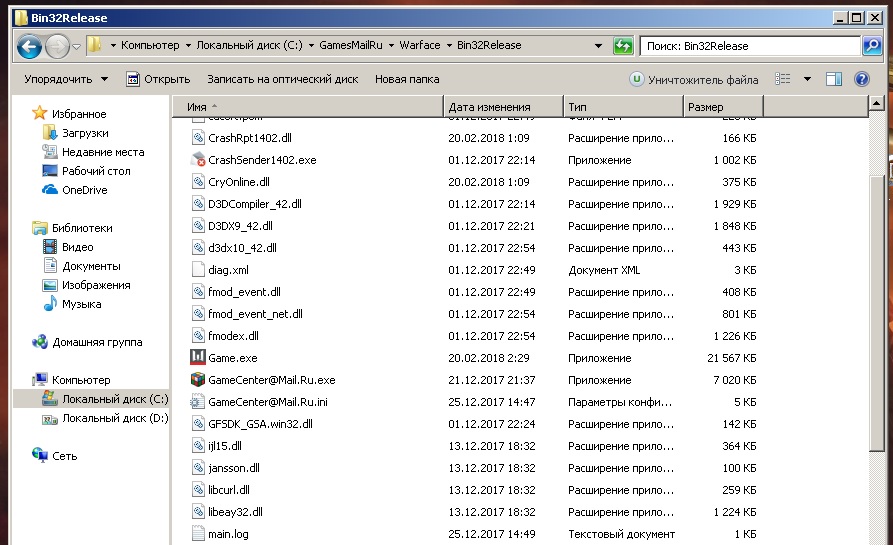Sort by the Имя column header
893x545 pixels.
[308, 106]
